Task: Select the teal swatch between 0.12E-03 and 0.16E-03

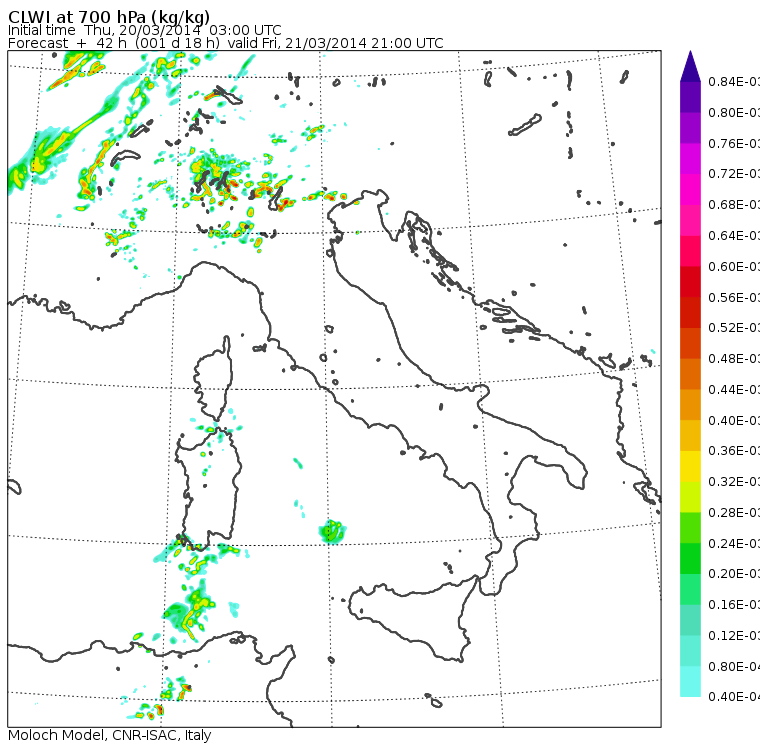Action: coord(690,620)
